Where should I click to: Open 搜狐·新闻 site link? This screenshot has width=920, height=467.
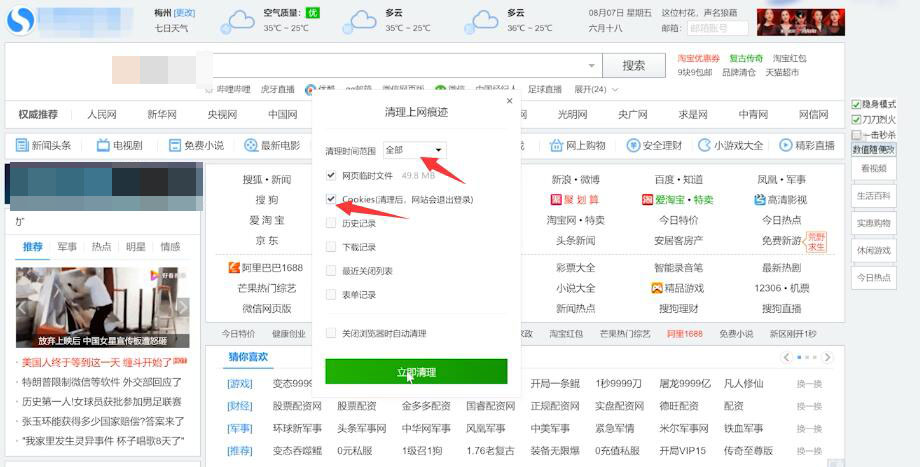click(x=267, y=180)
